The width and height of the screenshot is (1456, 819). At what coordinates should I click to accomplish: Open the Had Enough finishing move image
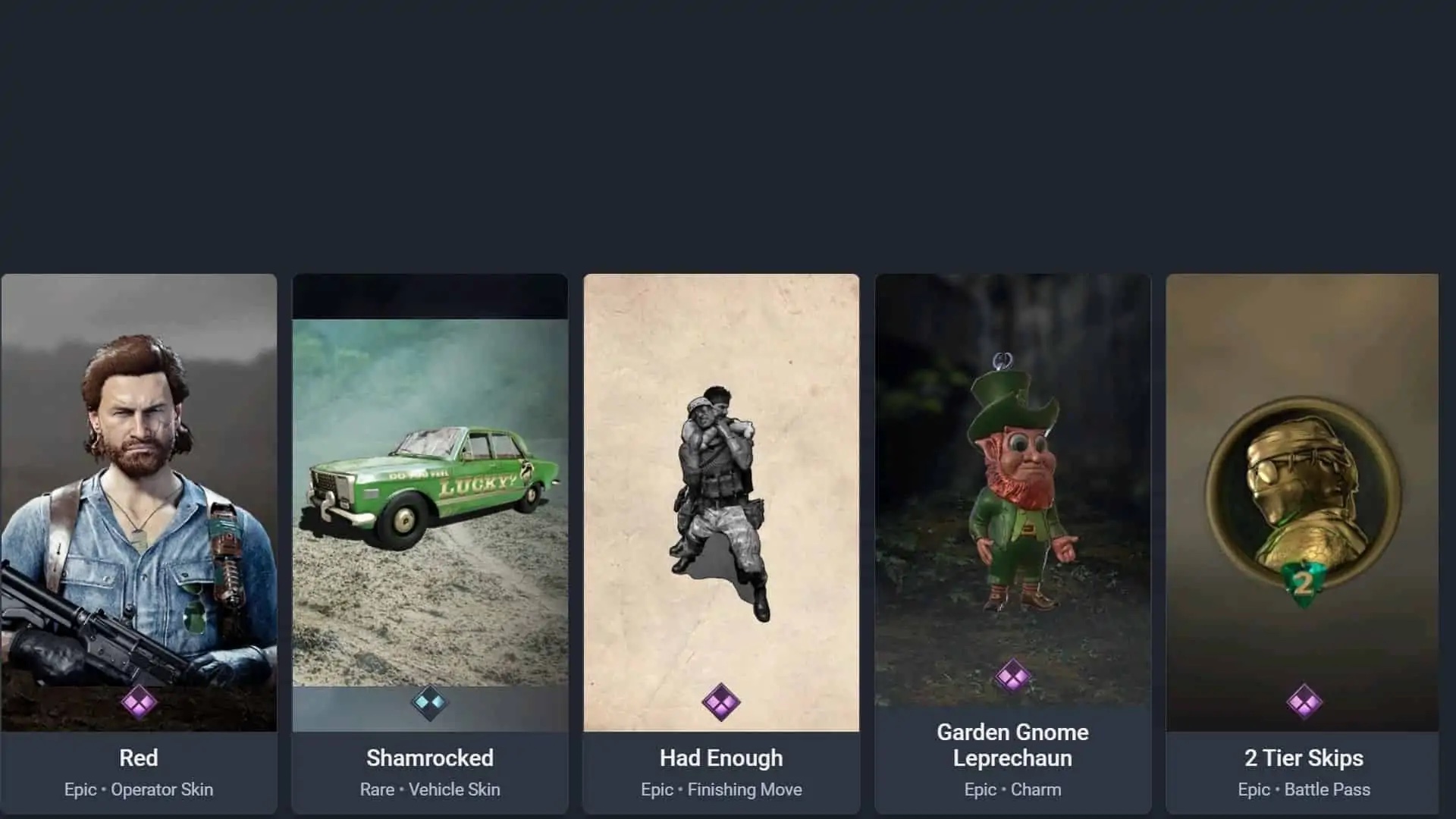(x=721, y=503)
